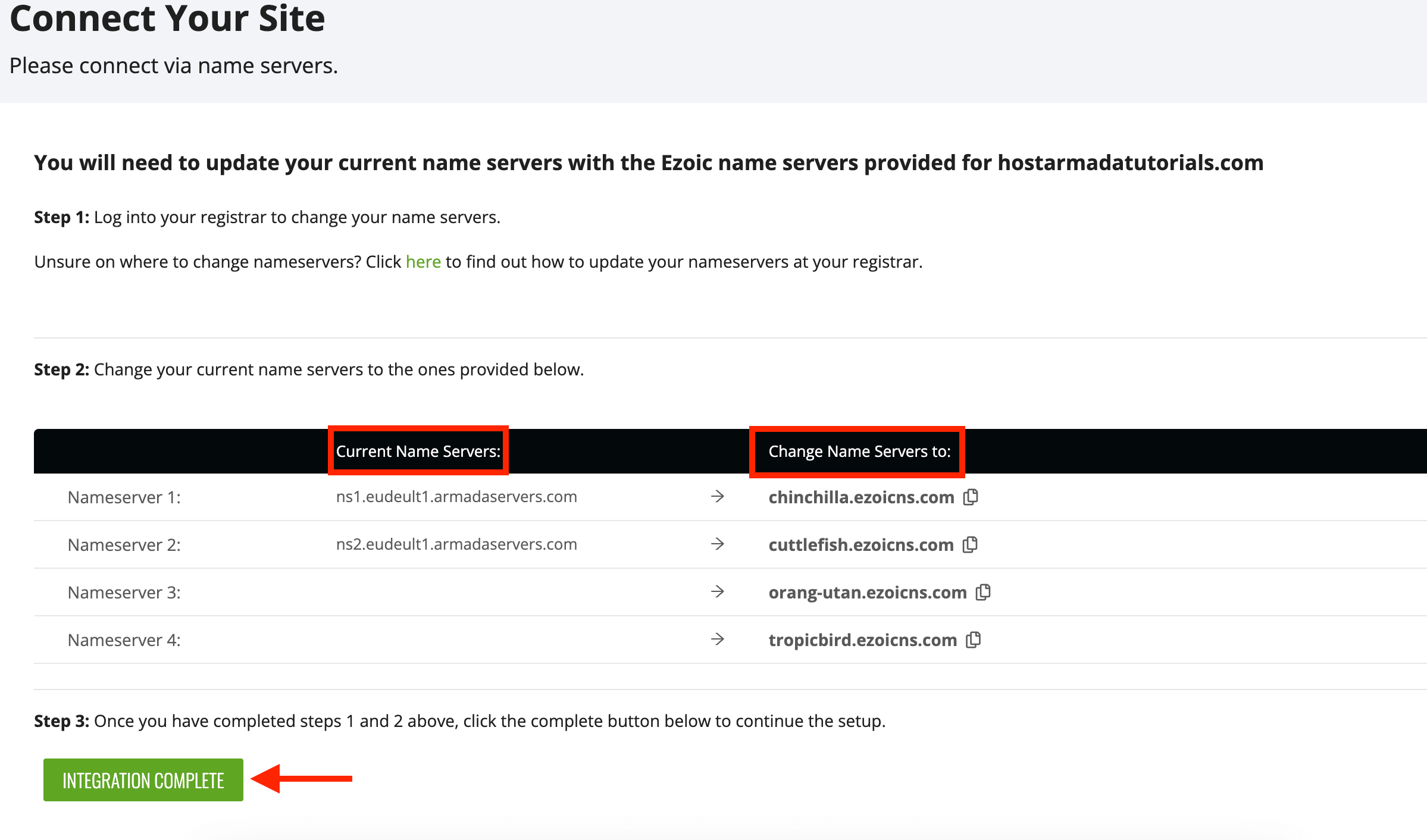Click the Nameserver 4: row label
The height and width of the screenshot is (840, 1427).
click(x=124, y=640)
